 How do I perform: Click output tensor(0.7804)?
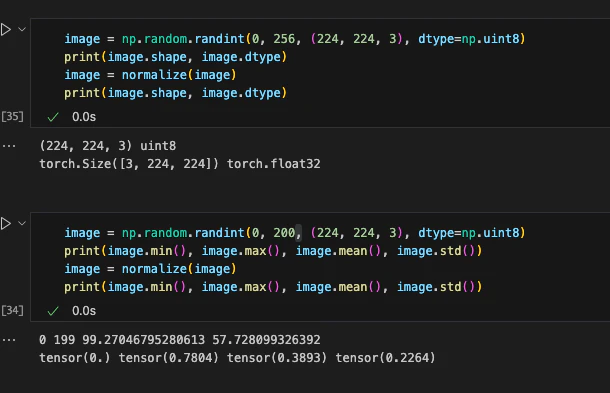[x=168, y=358]
